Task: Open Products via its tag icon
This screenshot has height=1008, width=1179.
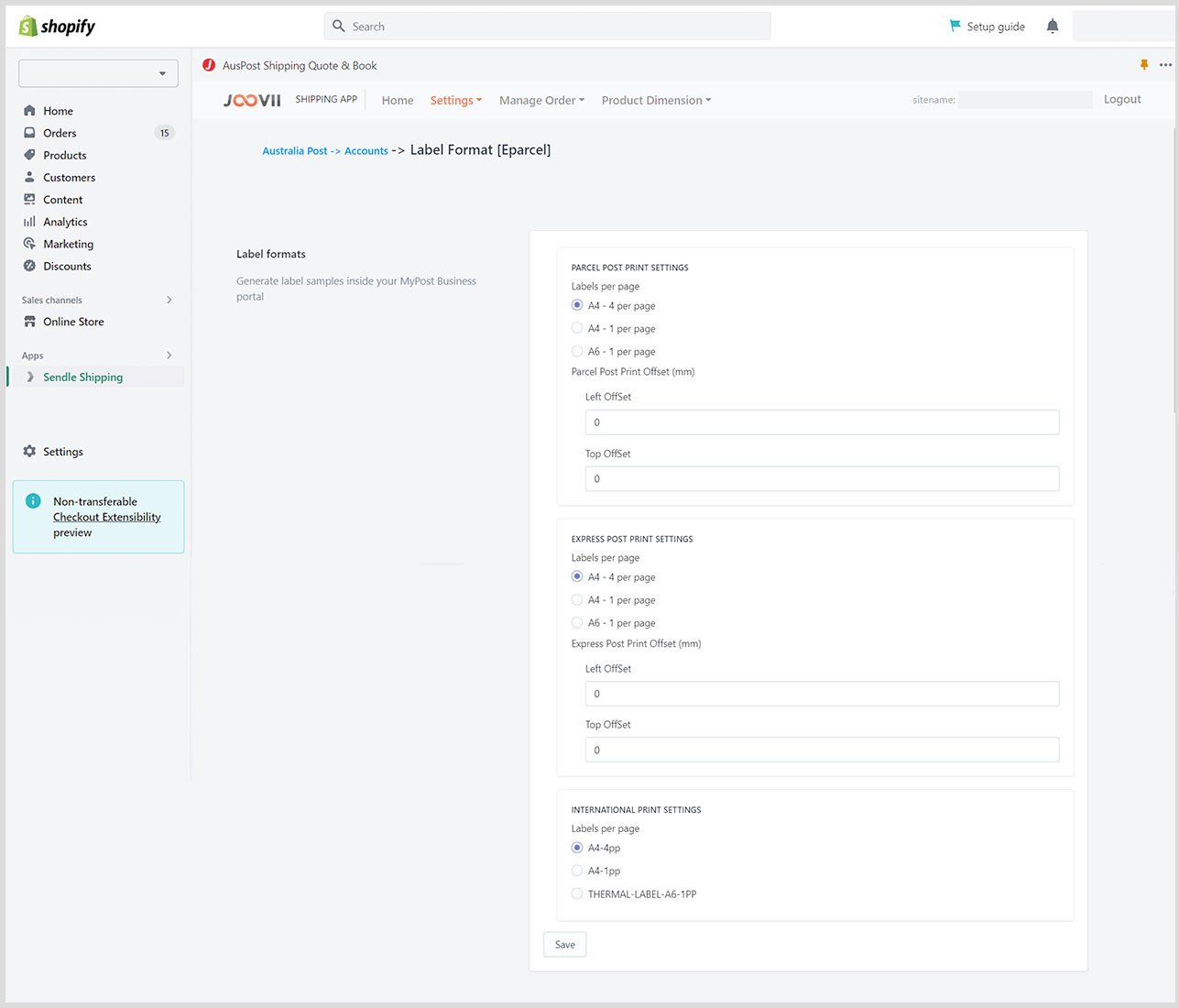Action: point(29,155)
